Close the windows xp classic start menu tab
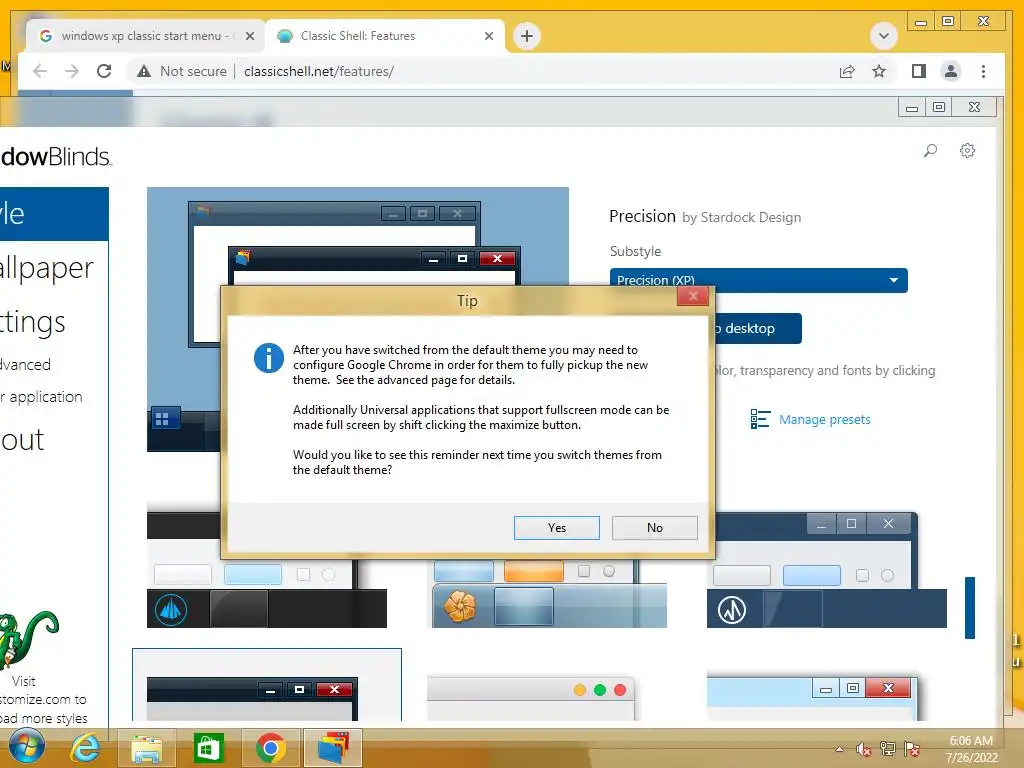 (x=249, y=36)
